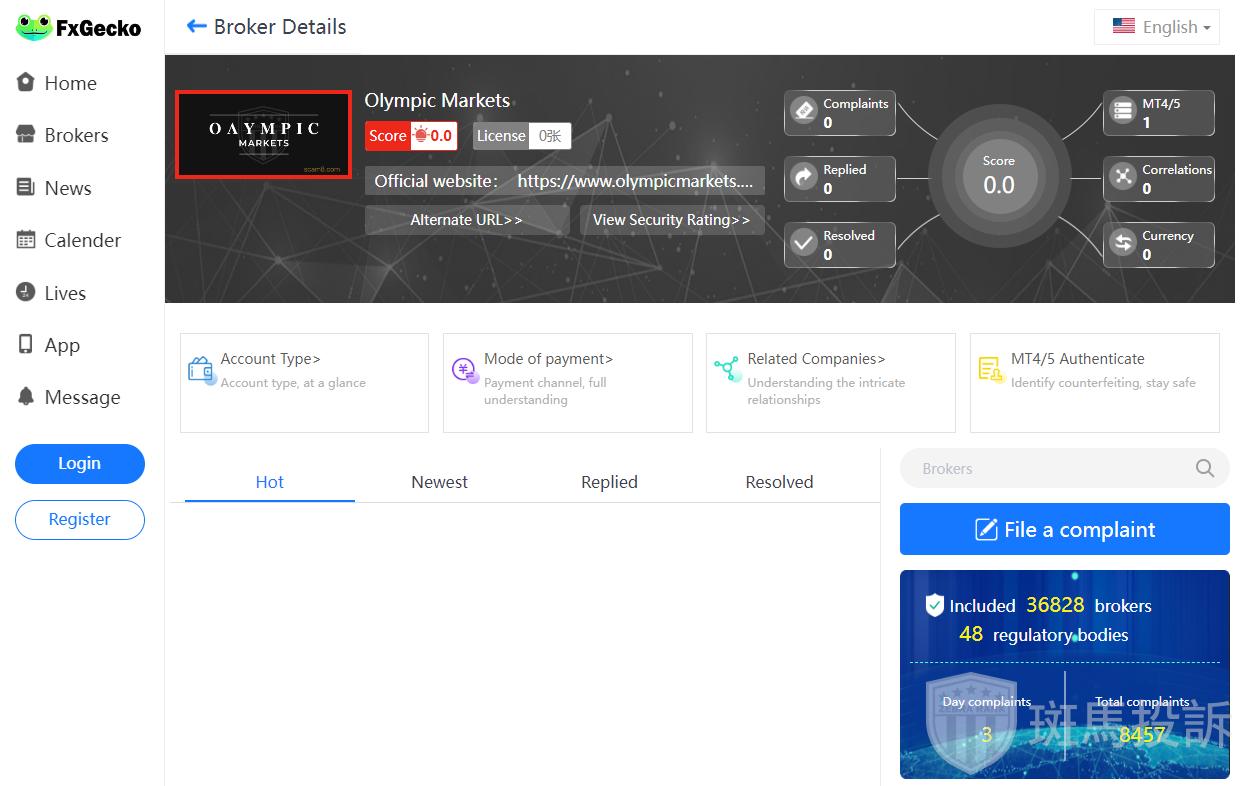This screenshot has width=1251, height=786.
Task: Click the Correlations network icon
Action: (x=1123, y=177)
